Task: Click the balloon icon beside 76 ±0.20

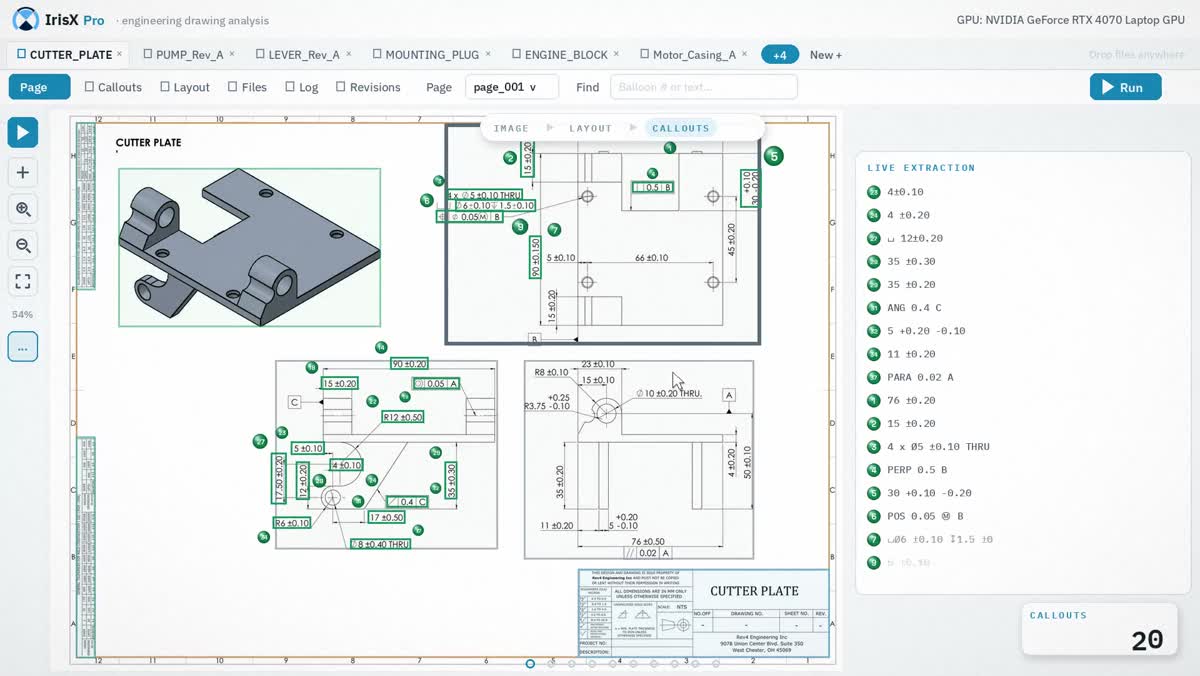Action: tap(874, 400)
